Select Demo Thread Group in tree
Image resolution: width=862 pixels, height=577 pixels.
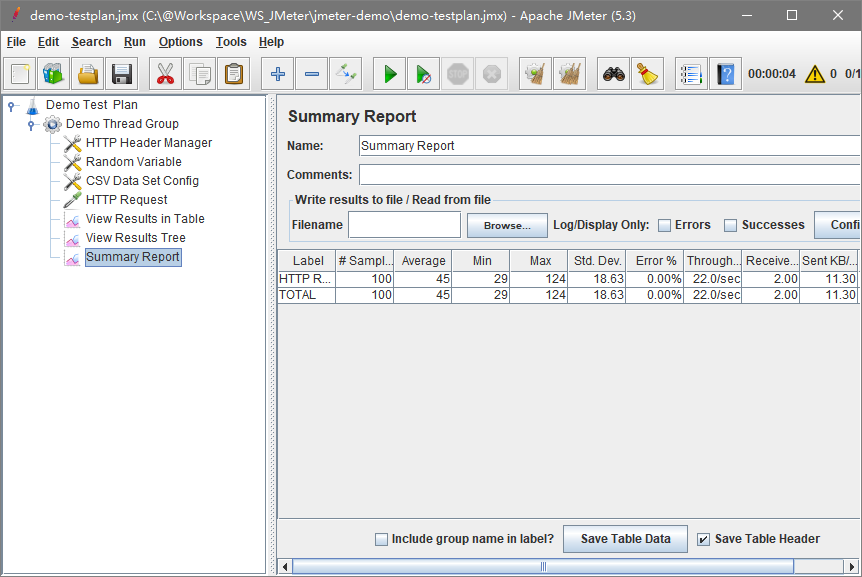click(122, 124)
